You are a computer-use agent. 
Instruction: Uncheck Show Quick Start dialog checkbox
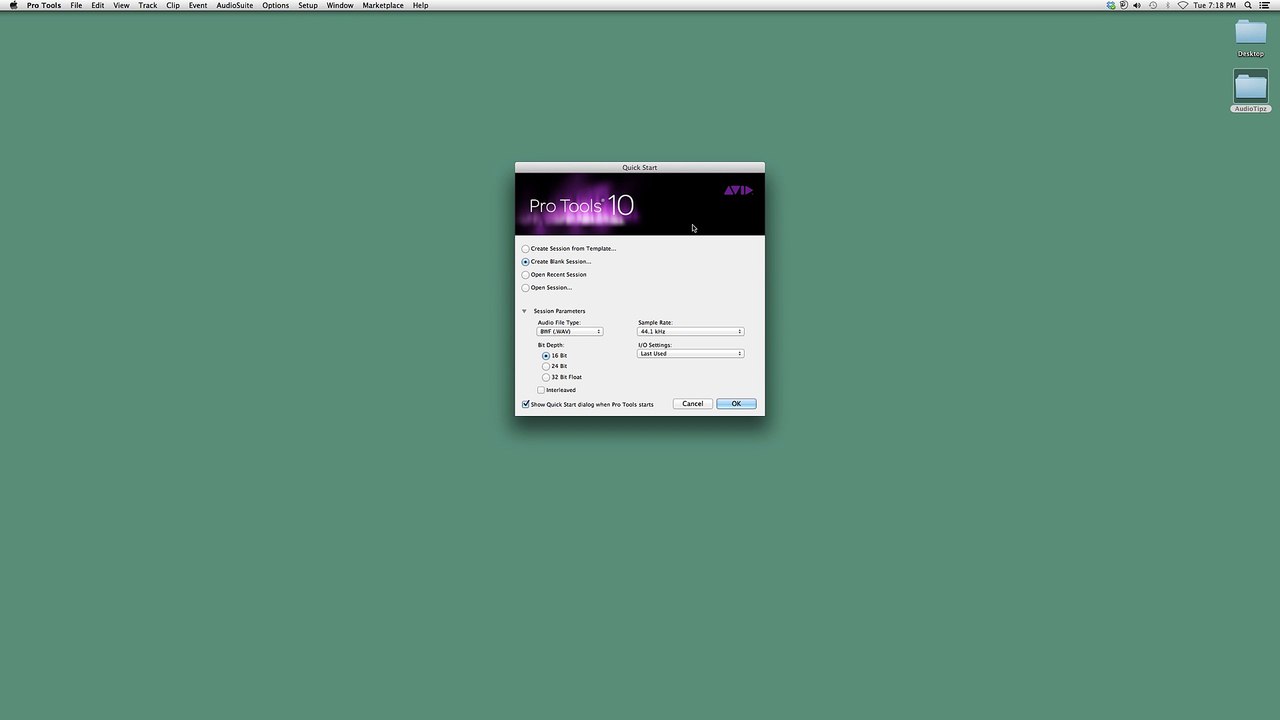tap(526, 404)
